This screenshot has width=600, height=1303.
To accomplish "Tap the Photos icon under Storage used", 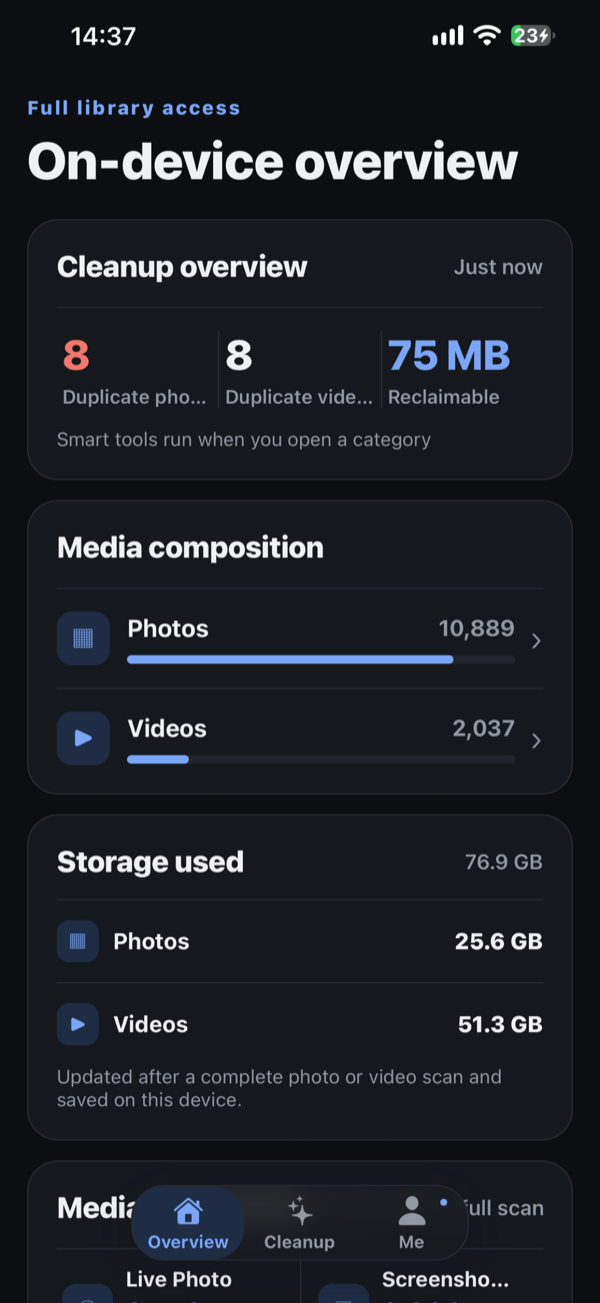I will click(x=78, y=941).
